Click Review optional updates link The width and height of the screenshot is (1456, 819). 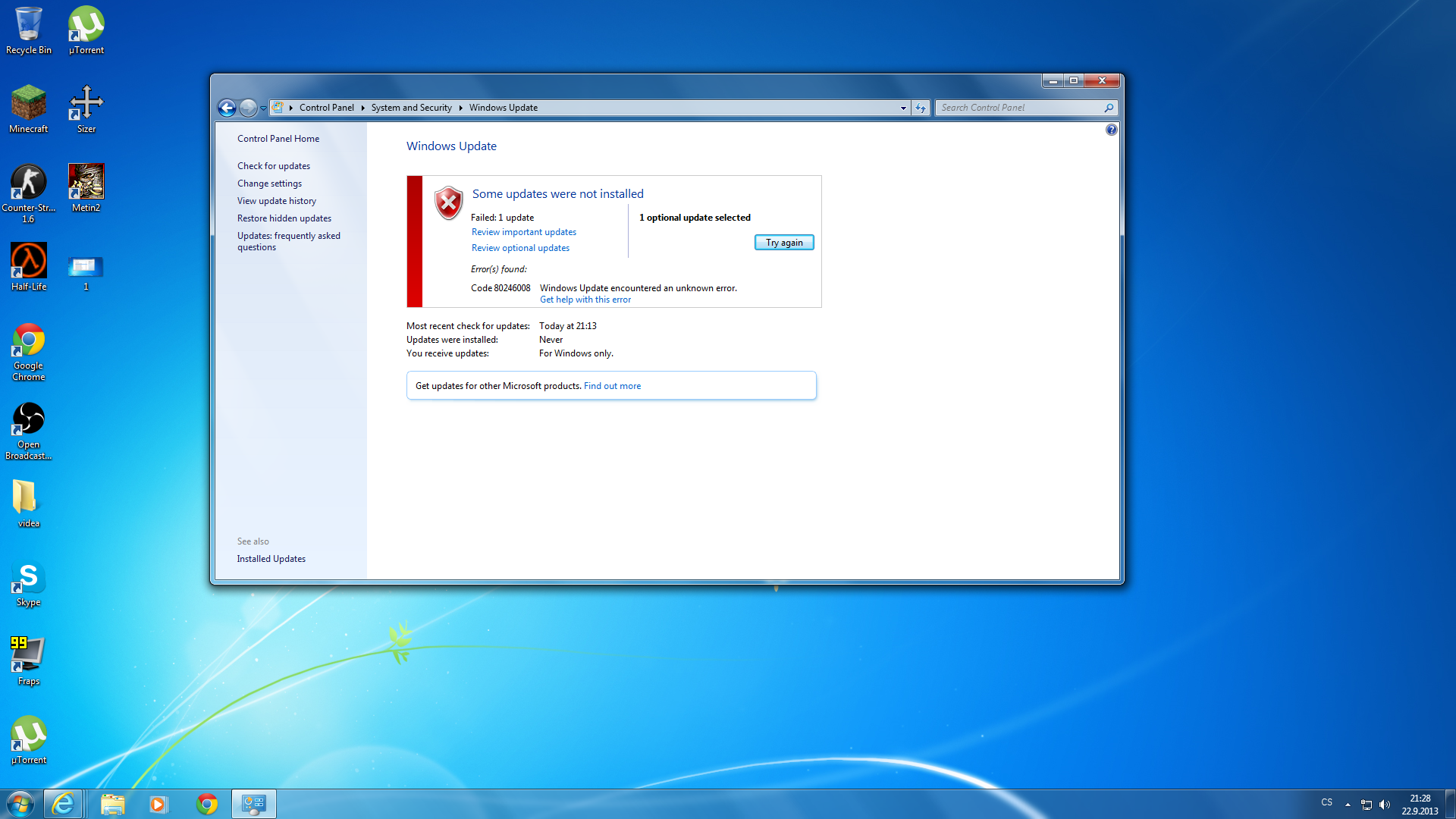(520, 248)
